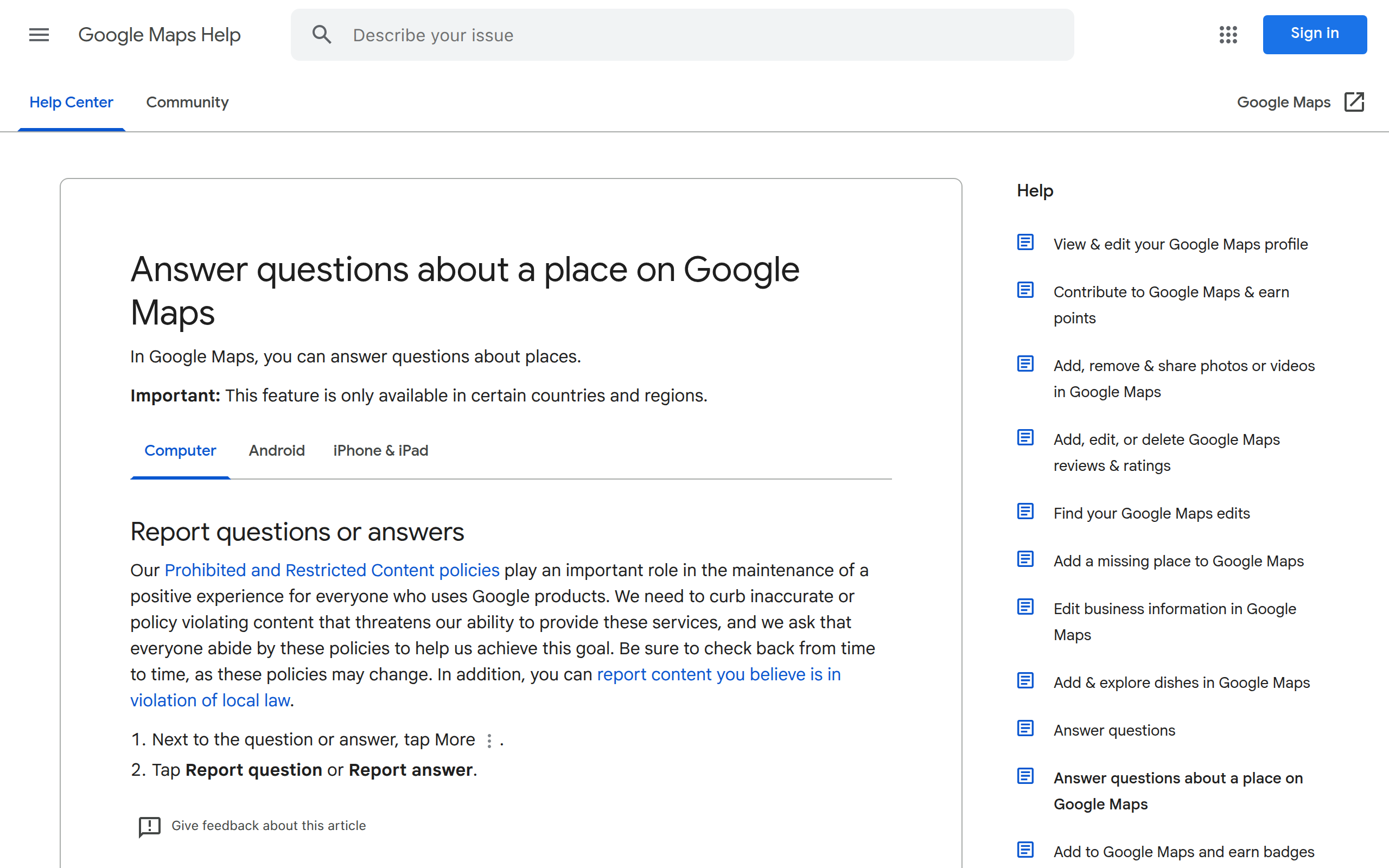This screenshot has height=868, width=1389.
Task: Click the article icon beside Edit business information
Action: click(1025, 607)
